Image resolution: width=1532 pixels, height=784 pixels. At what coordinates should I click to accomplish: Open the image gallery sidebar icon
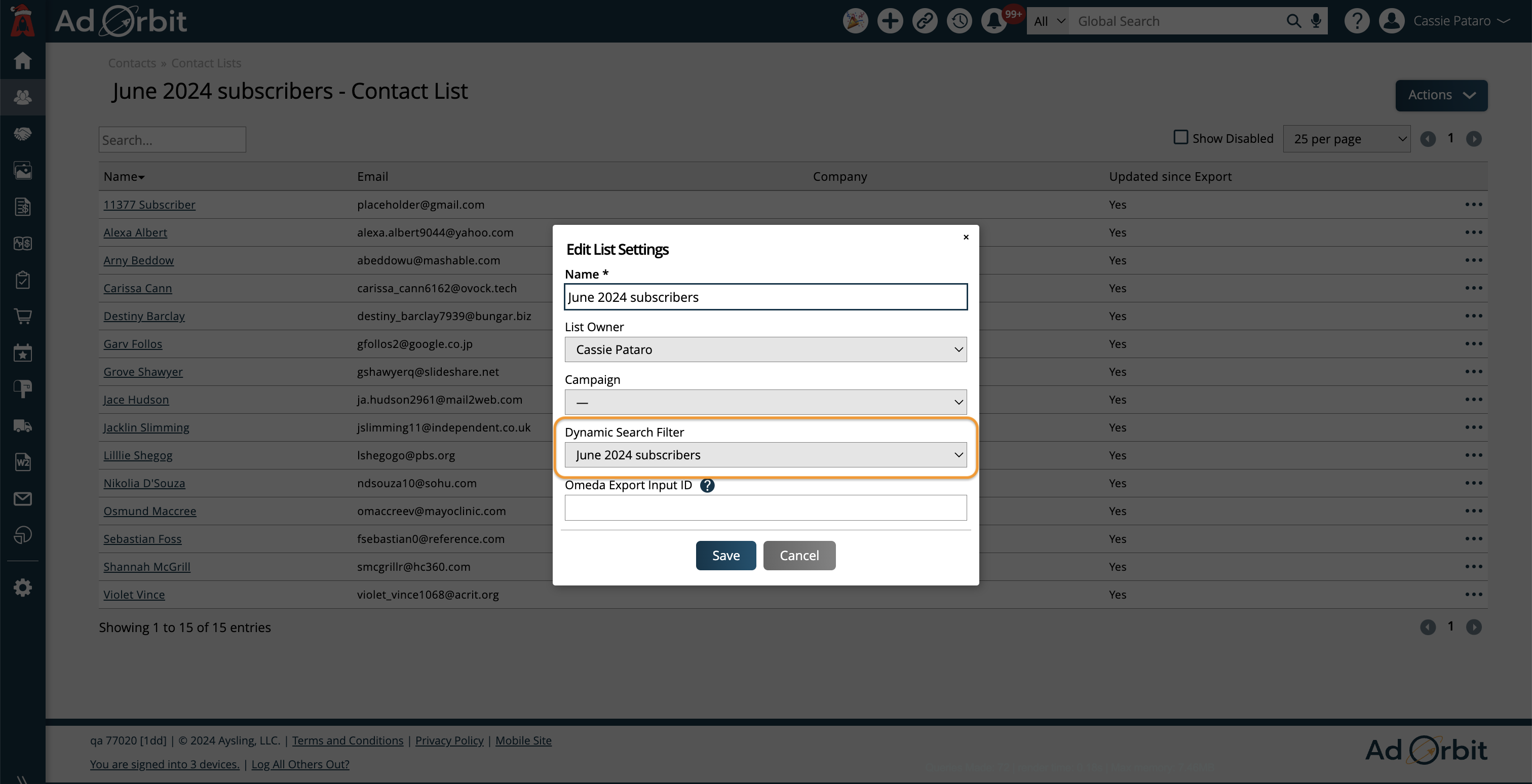click(x=23, y=171)
